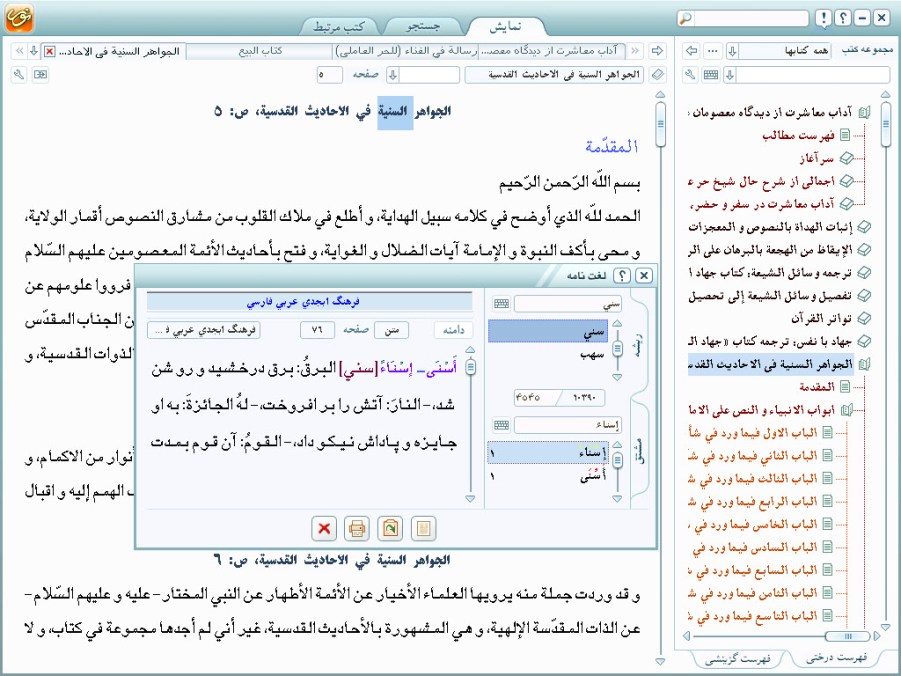
Task: Open the exclamation info button in title bar
Action: 823,18
